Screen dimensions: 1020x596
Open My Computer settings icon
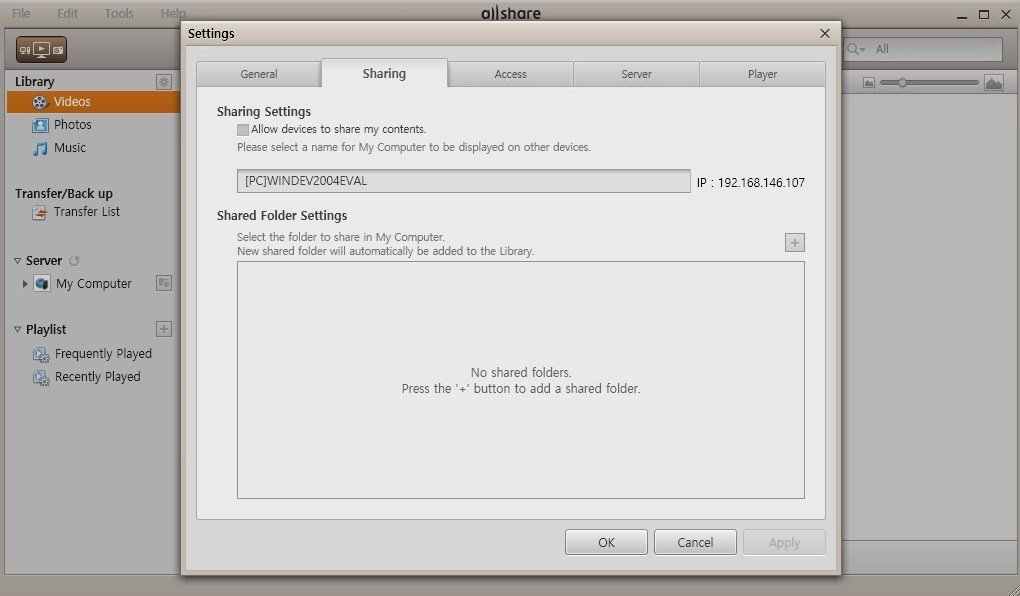[164, 283]
